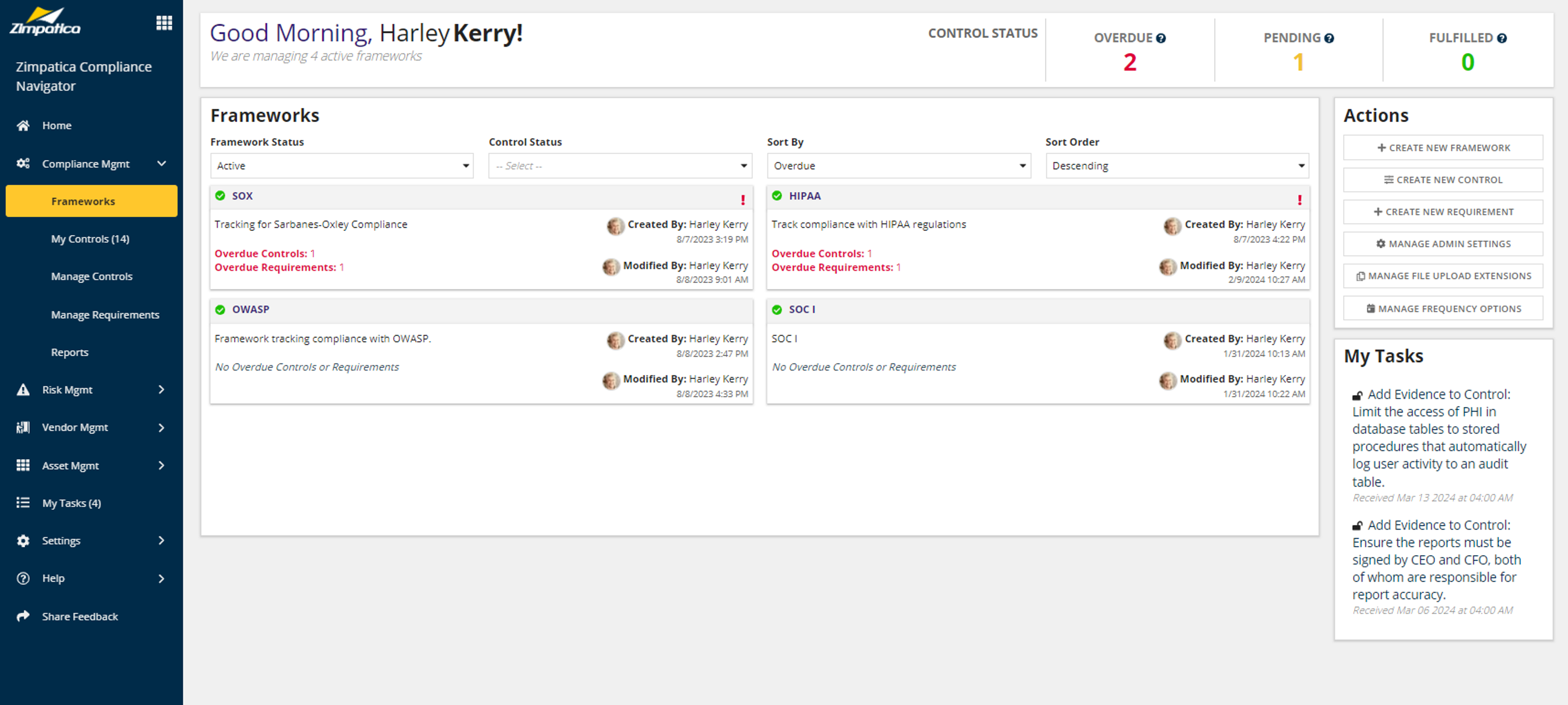The height and width of the screenshot is (705, 1568).
Task: Click the overdue count 2
Action: click(1130, 62)
